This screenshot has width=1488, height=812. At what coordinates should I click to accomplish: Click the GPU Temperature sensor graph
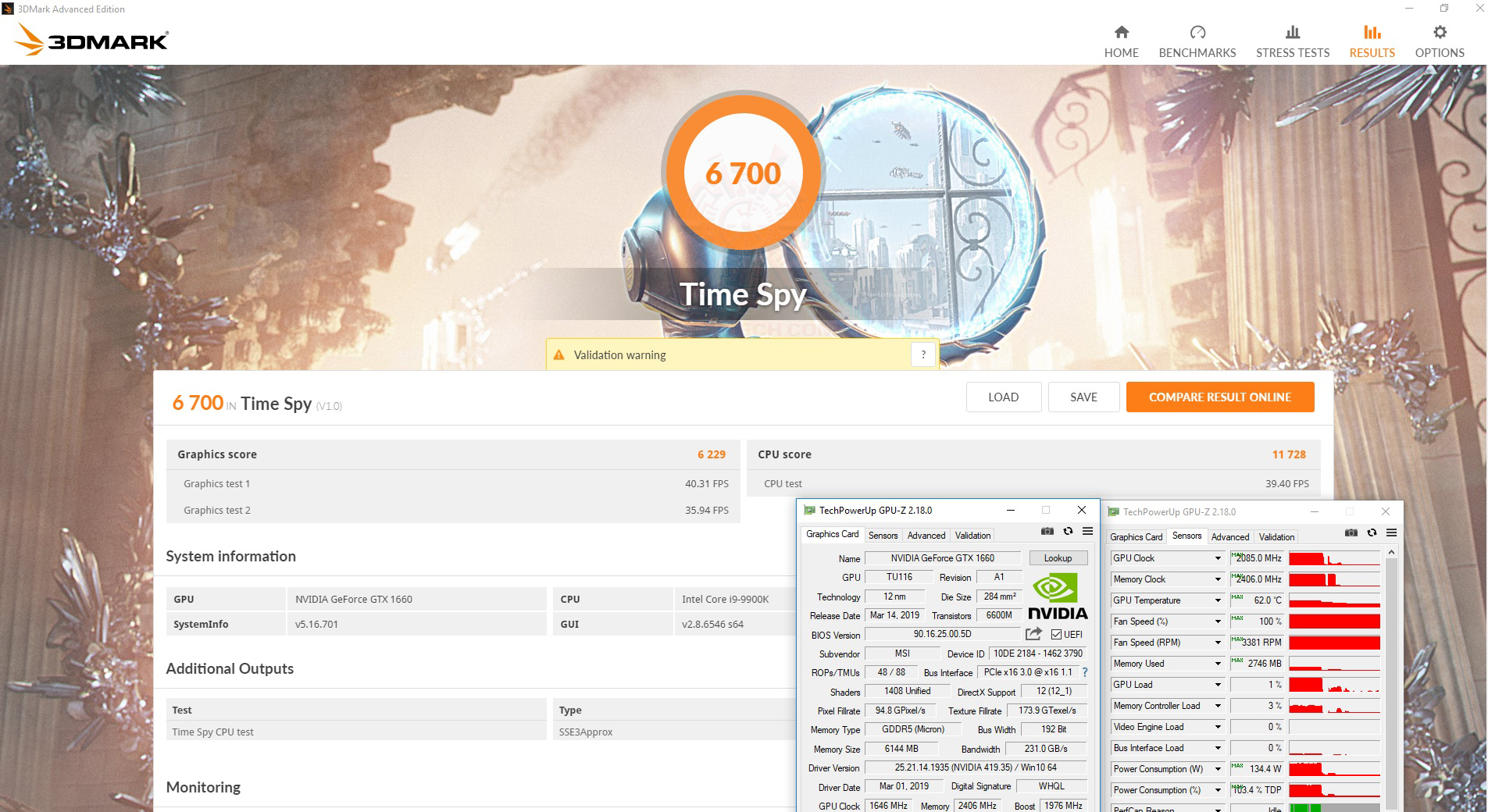point(1334,600)
